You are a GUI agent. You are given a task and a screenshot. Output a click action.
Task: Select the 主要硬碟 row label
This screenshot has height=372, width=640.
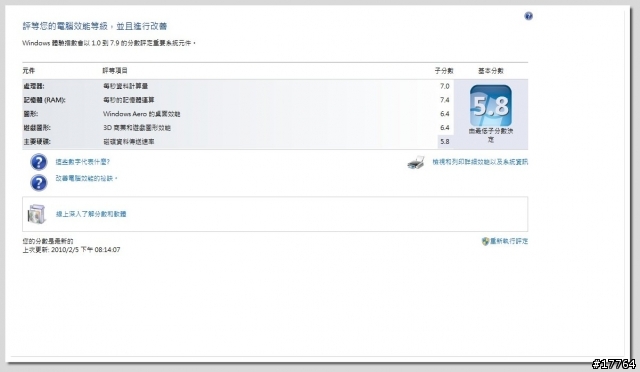click(x=37, y=142)
